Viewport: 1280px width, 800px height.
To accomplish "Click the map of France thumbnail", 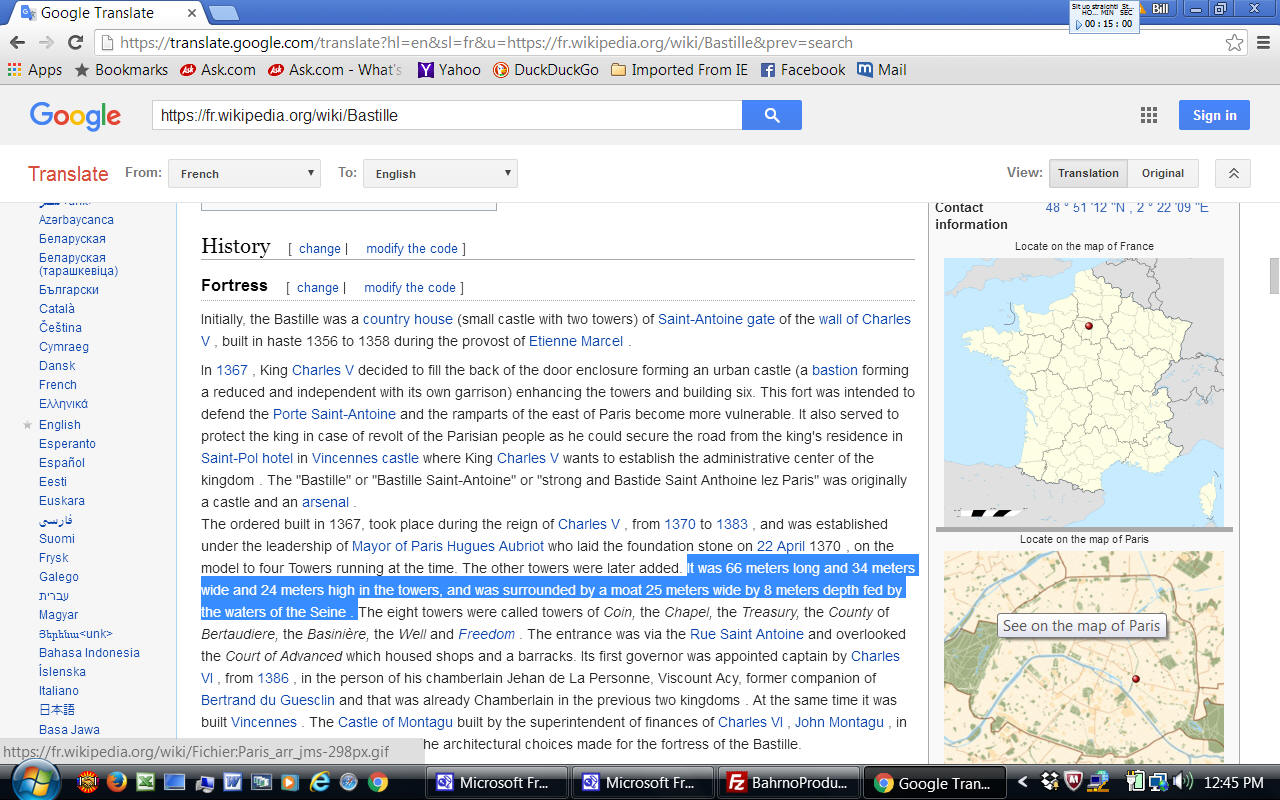I will point(1083,391).
